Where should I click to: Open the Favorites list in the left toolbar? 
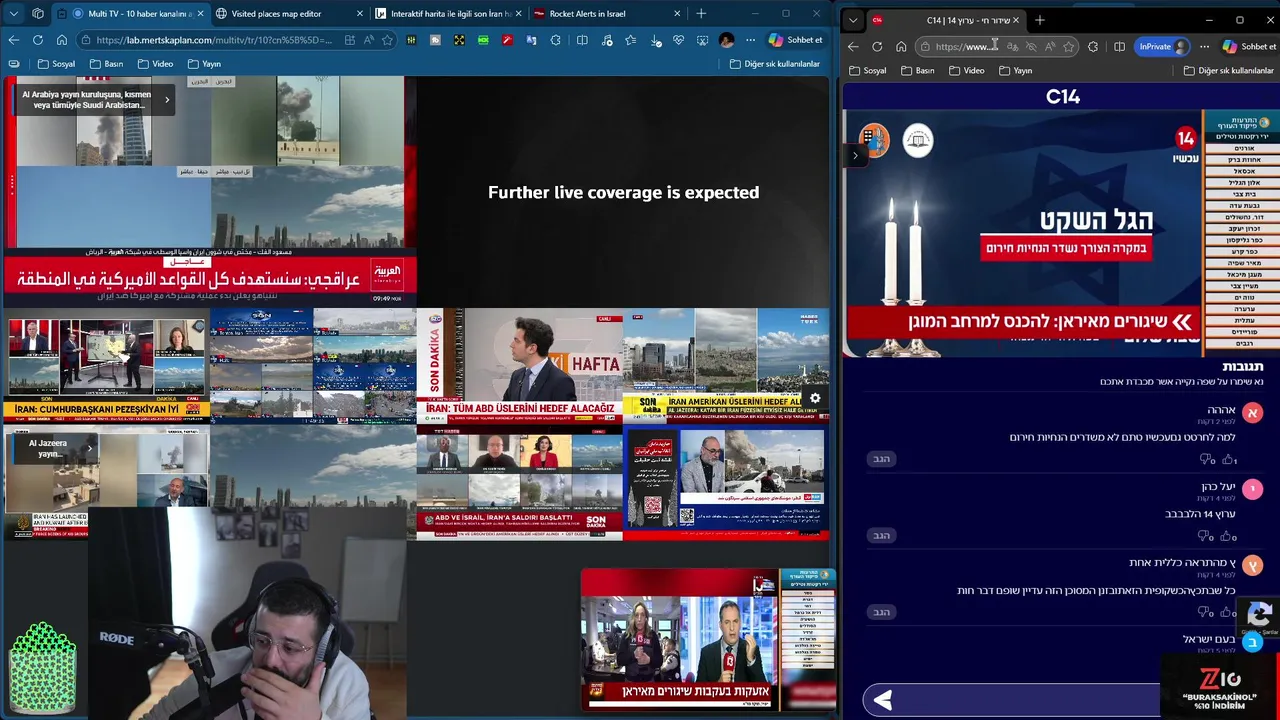pos(630,40)
